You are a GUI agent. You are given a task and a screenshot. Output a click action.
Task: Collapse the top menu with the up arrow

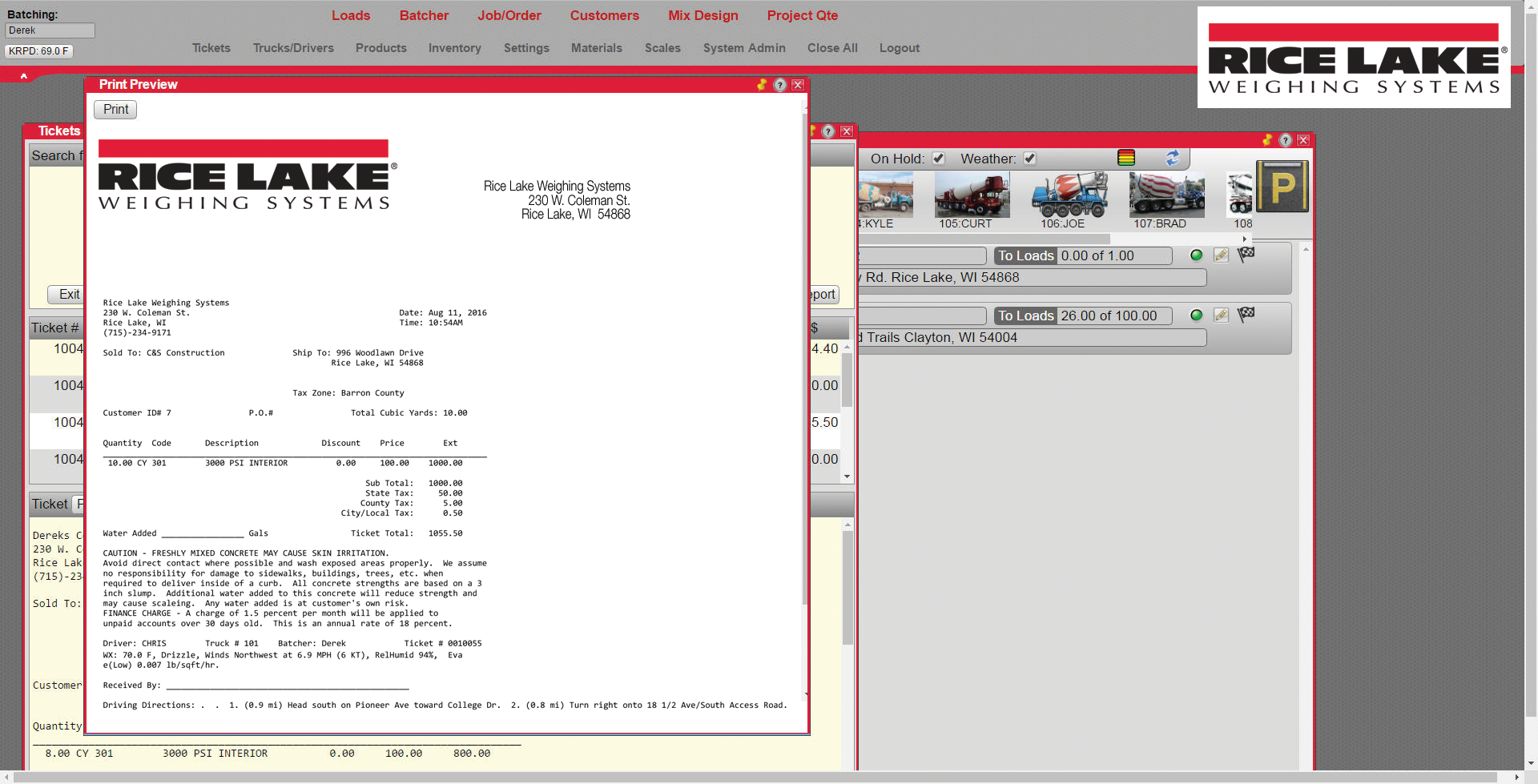pos(24,76)
